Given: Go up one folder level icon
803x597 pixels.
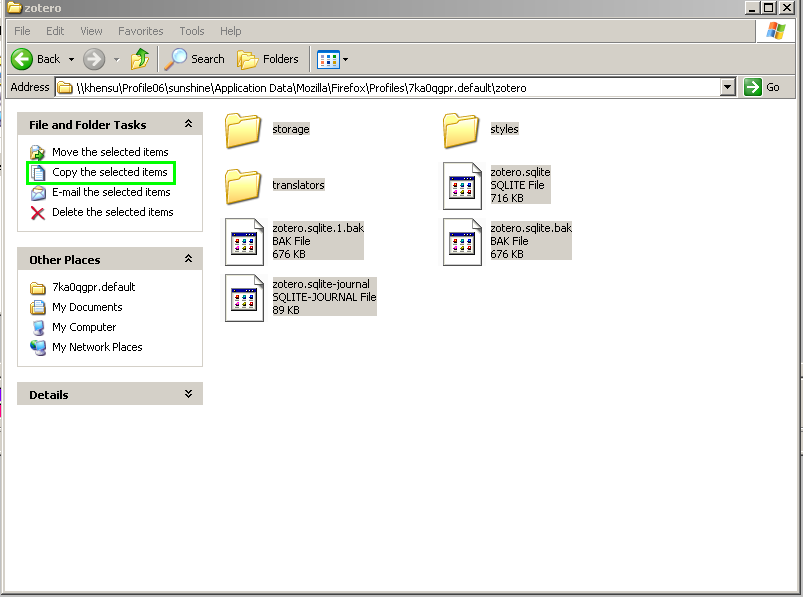Looking at the screenshot, I should click(139, 59).
